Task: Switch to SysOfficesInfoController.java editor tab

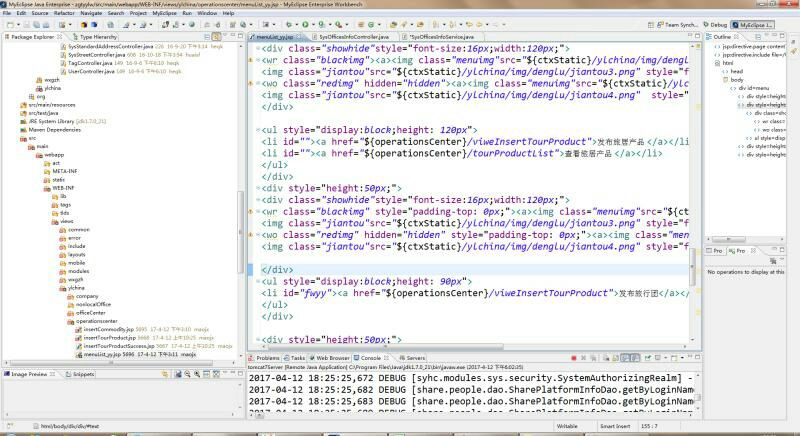Action: click(352, 37)
